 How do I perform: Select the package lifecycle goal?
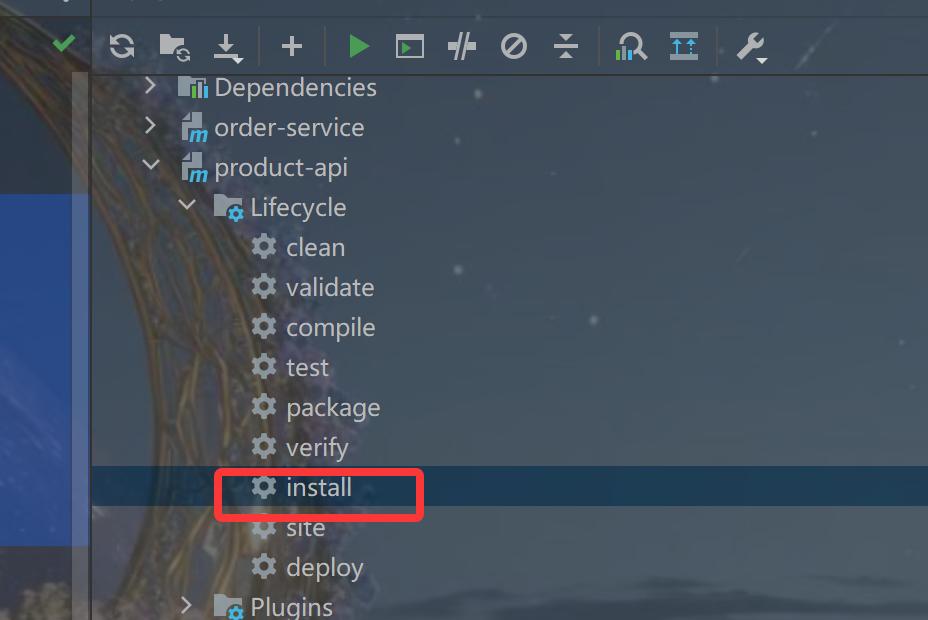tap(333, 408)
